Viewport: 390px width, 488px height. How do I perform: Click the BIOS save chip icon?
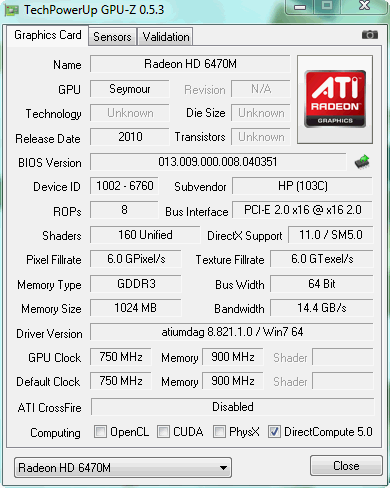(x=362, y=162)
